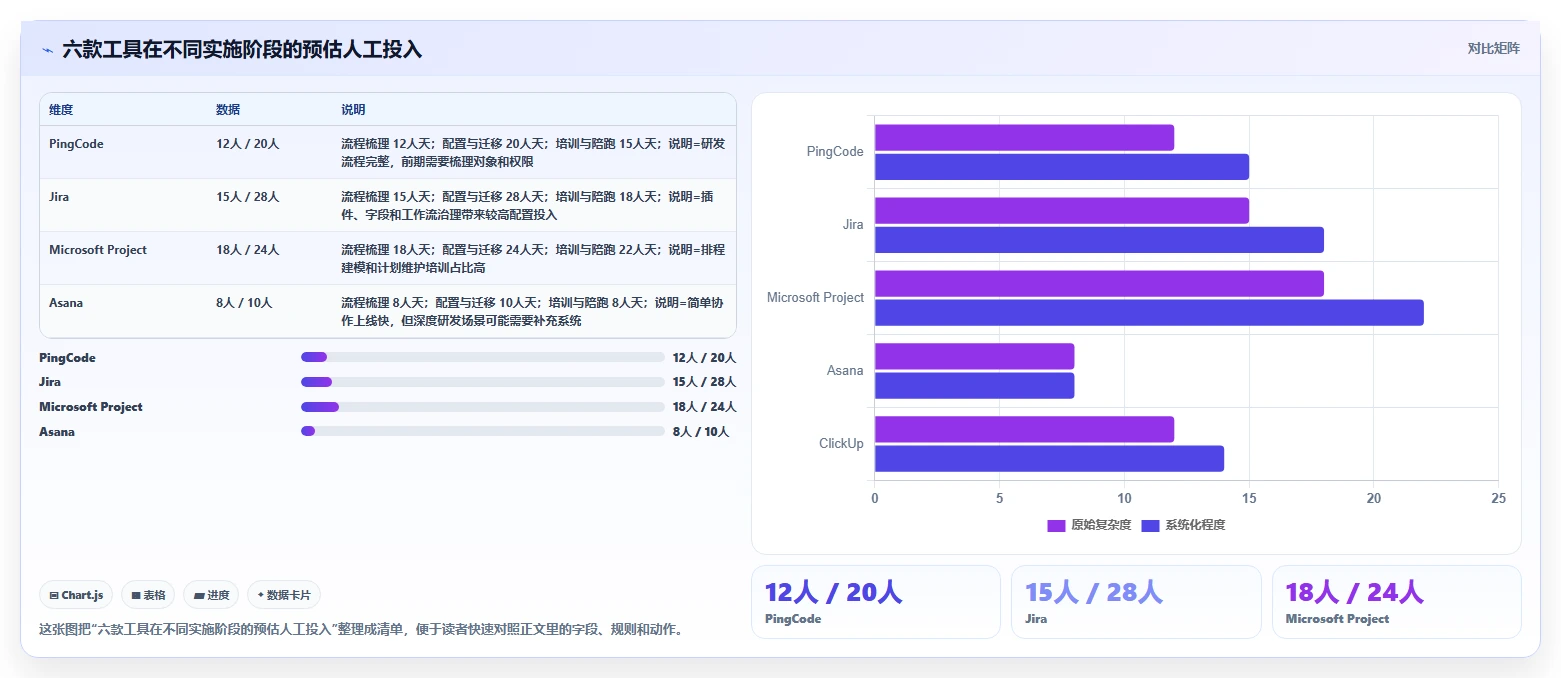Viewport: 1561px width, 678px height.
Task: Click 8人 / 10人 value beside Asana progress bar
Action: click(x=700, y=432)
